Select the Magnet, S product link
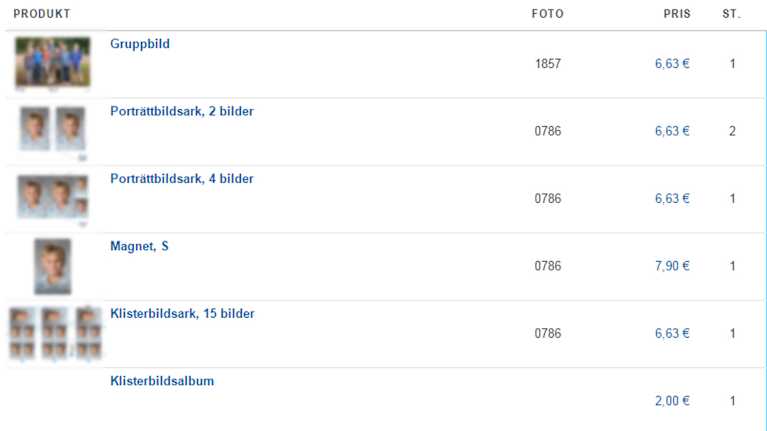This screenshot has width=767, height=431. click(139, 246)
